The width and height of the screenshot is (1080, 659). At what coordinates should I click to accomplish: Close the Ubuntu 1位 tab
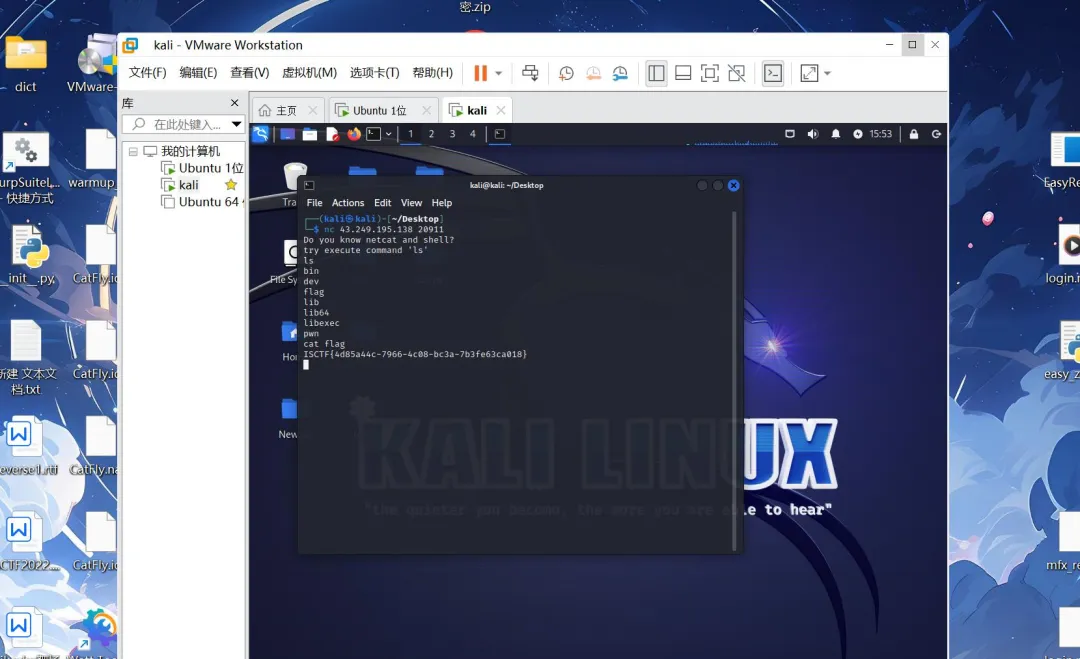(x=426, y=110)
